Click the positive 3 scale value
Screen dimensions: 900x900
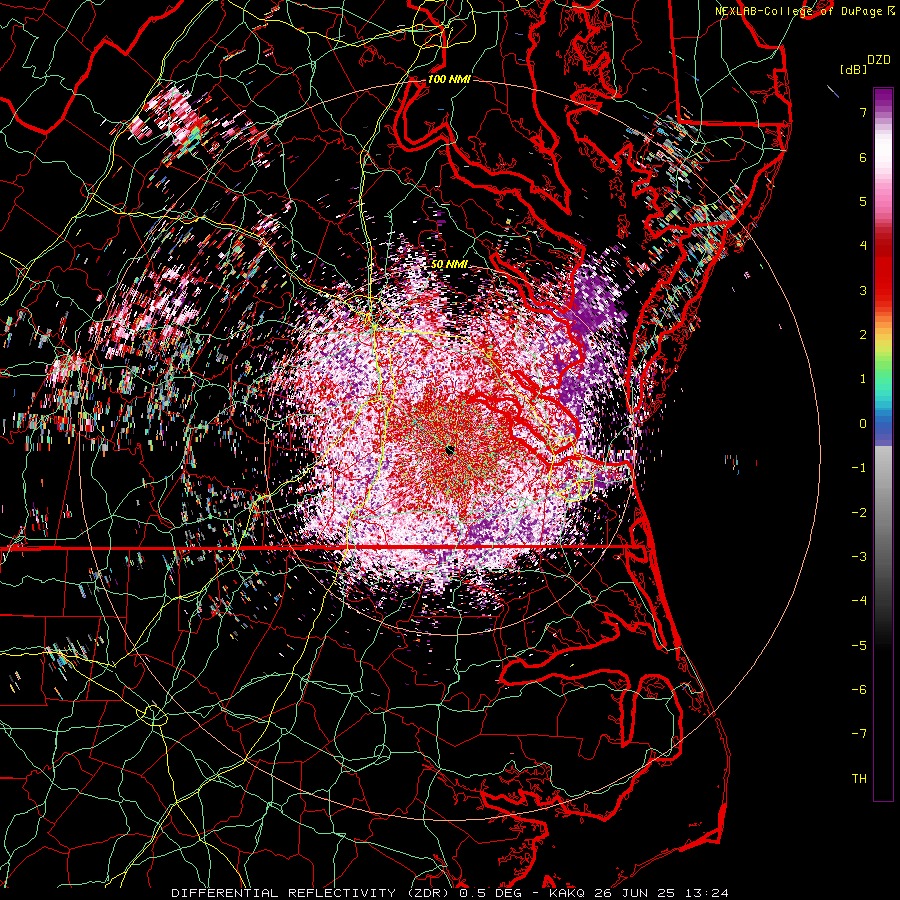coord(863,290)
